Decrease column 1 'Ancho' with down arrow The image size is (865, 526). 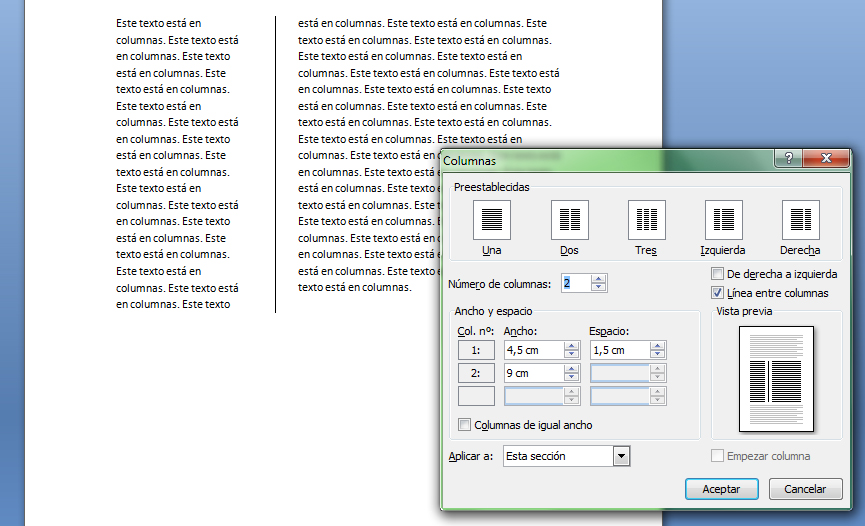(572, 355)
